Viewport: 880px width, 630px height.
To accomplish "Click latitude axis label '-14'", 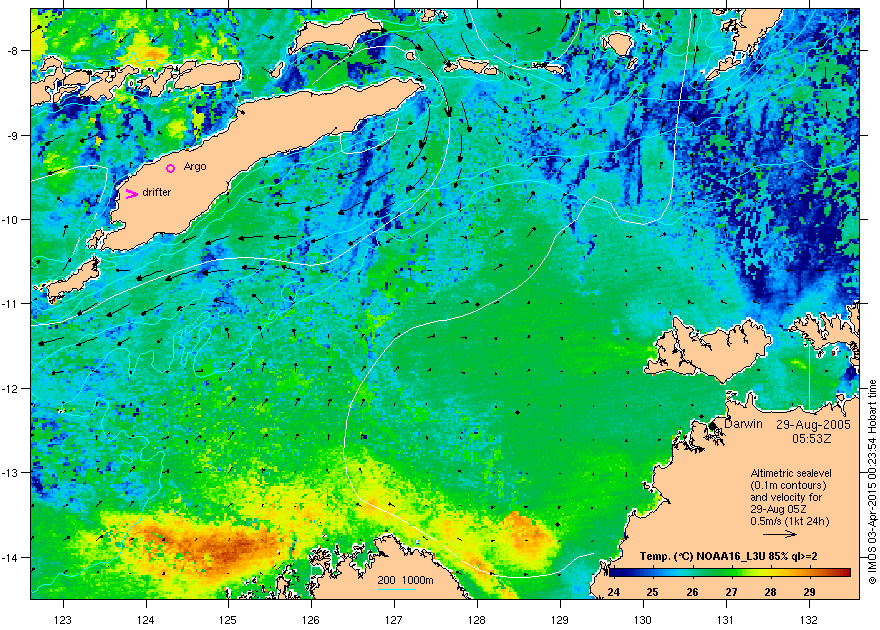I will coord(11,557).
